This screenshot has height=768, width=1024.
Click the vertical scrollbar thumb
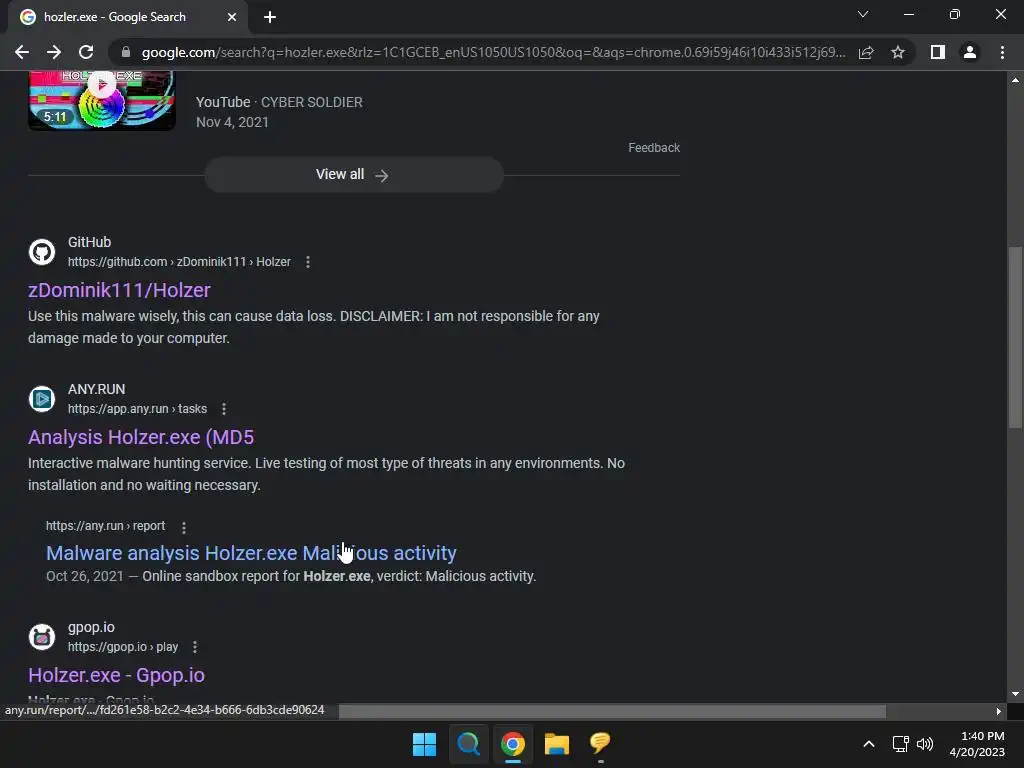[x=1015, y=337]
